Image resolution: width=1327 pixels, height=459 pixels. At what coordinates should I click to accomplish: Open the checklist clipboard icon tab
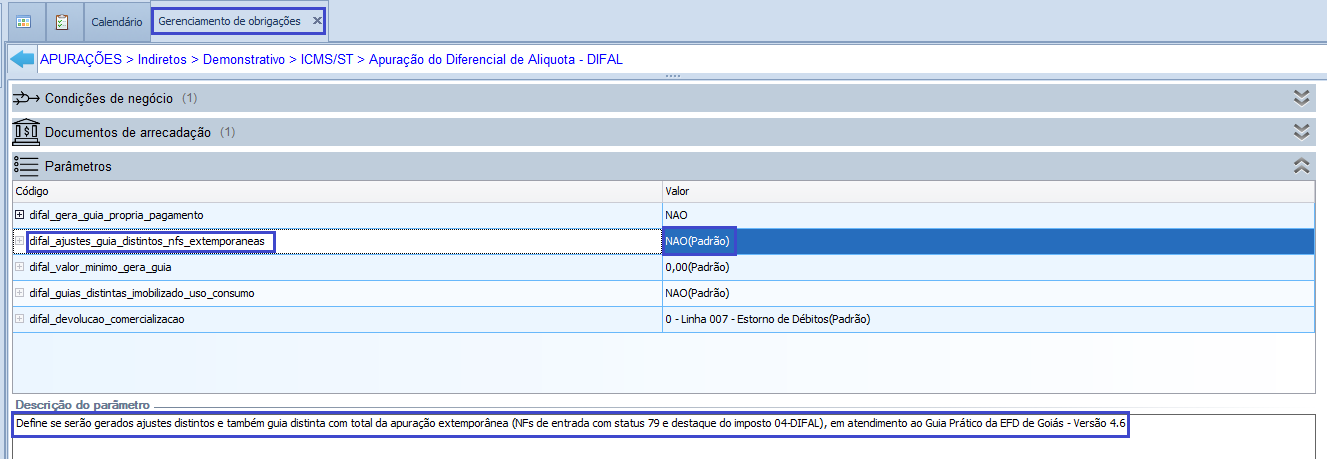click(x=62, y=21)
